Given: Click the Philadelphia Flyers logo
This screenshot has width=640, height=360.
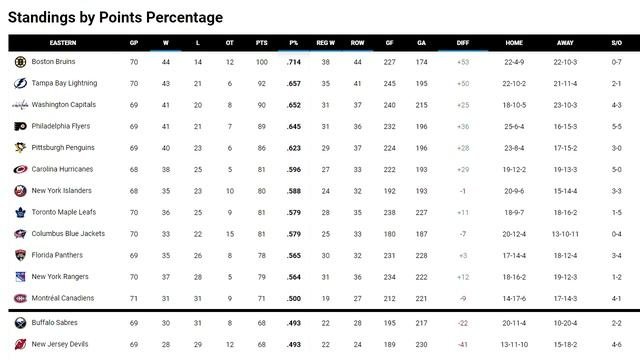Looking at the screenshot, I should [20, 127].
